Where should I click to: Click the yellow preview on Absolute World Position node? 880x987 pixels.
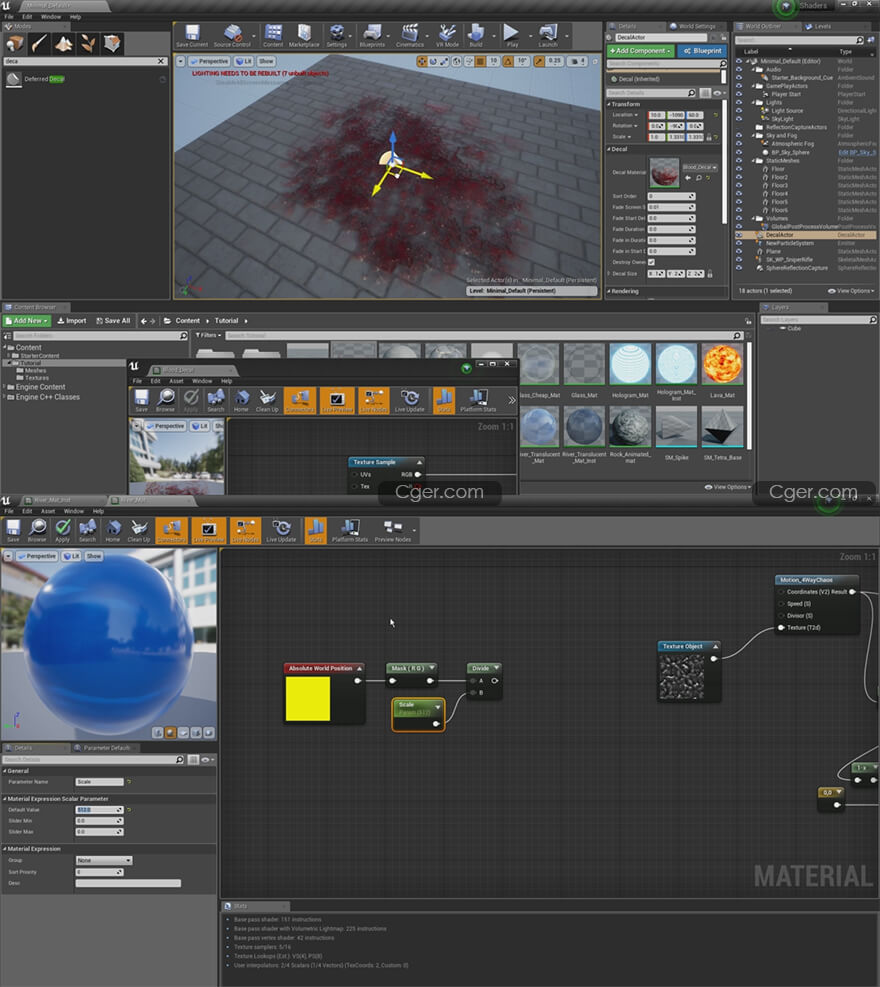pyautogui.click(x=308, y=699)
